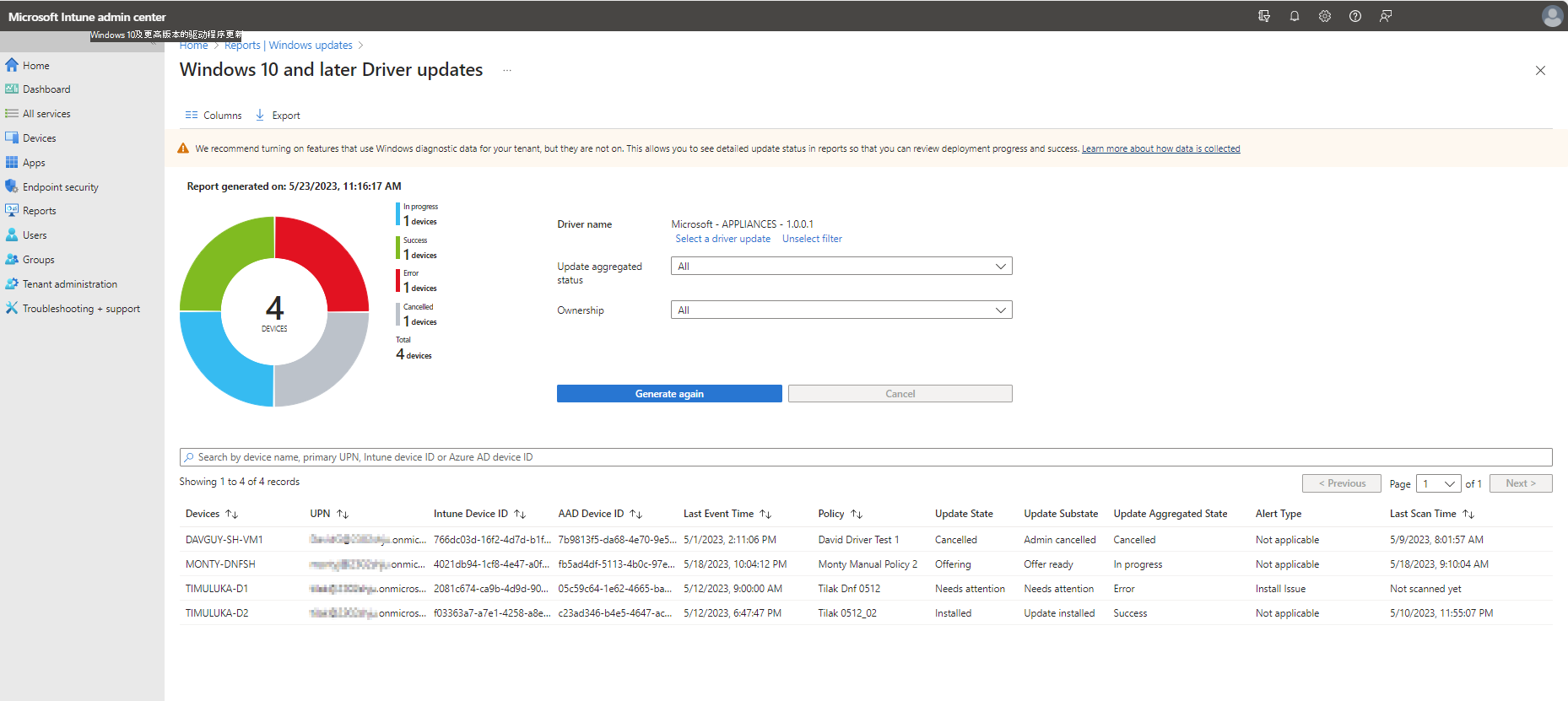
Task: Select device TIMULUKA-D1 cell
Action: click(x=217, y=589)
